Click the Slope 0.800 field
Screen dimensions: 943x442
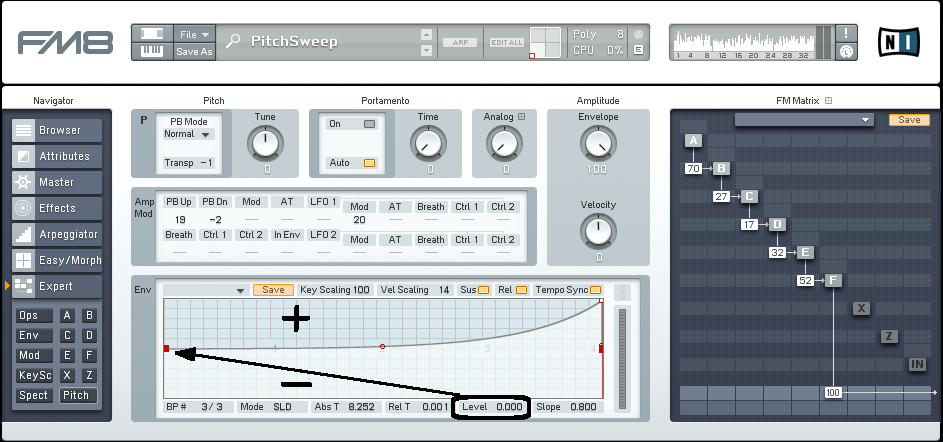[568, 407]
